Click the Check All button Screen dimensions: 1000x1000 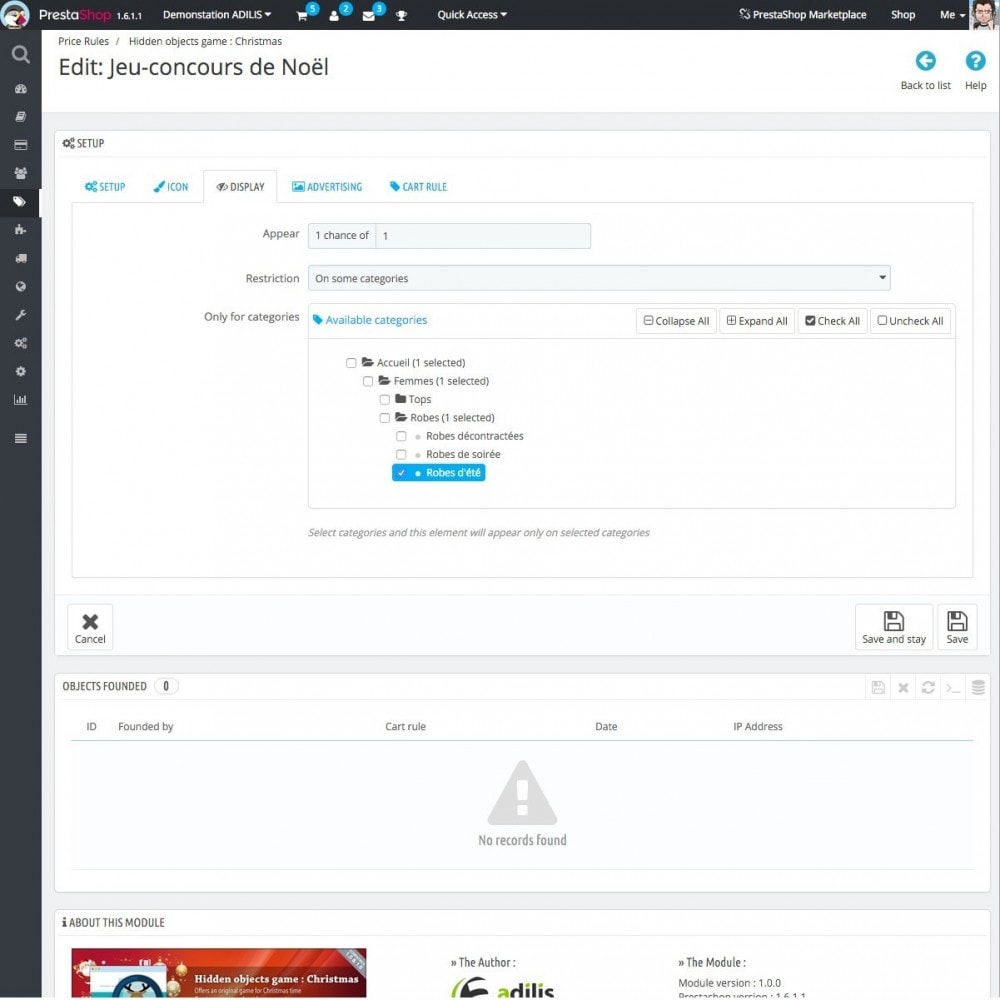tap(832, 321)
